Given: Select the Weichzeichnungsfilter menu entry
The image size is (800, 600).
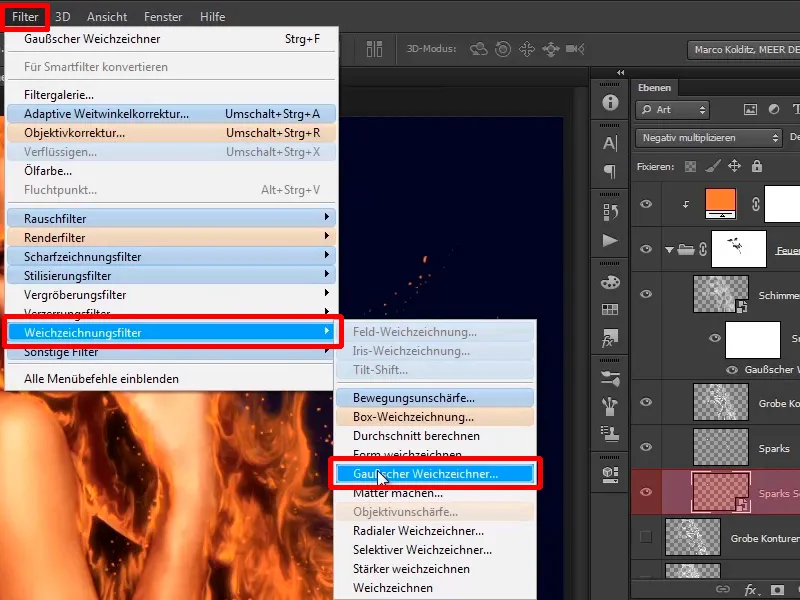Looking at the screenshot, I should 171,333.
